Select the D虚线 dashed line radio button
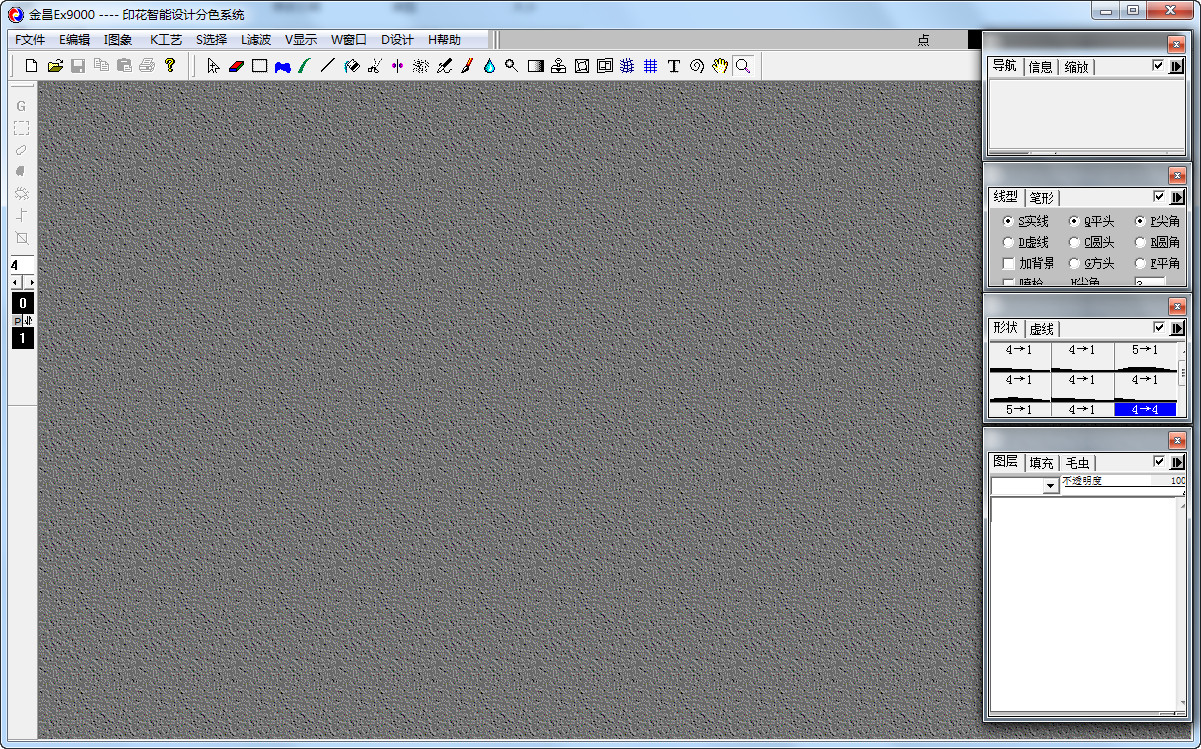Viewport: 1201px width, 749px height. (1008, 242)
